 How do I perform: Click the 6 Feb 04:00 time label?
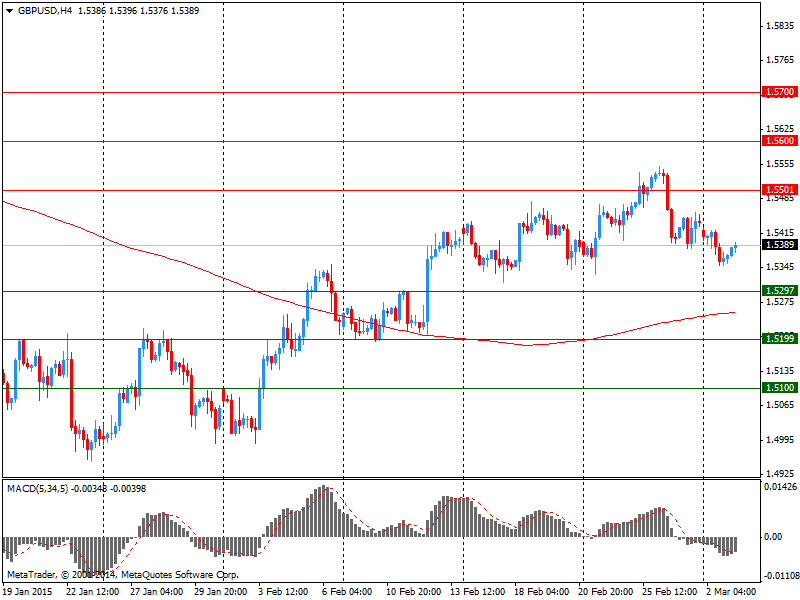point(347,592)
